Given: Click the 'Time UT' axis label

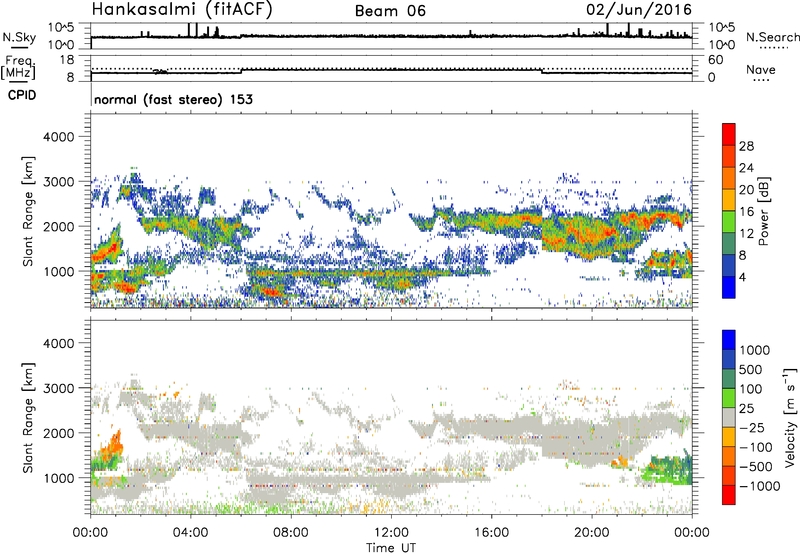Looking at the screenshot, I should 391,548.
